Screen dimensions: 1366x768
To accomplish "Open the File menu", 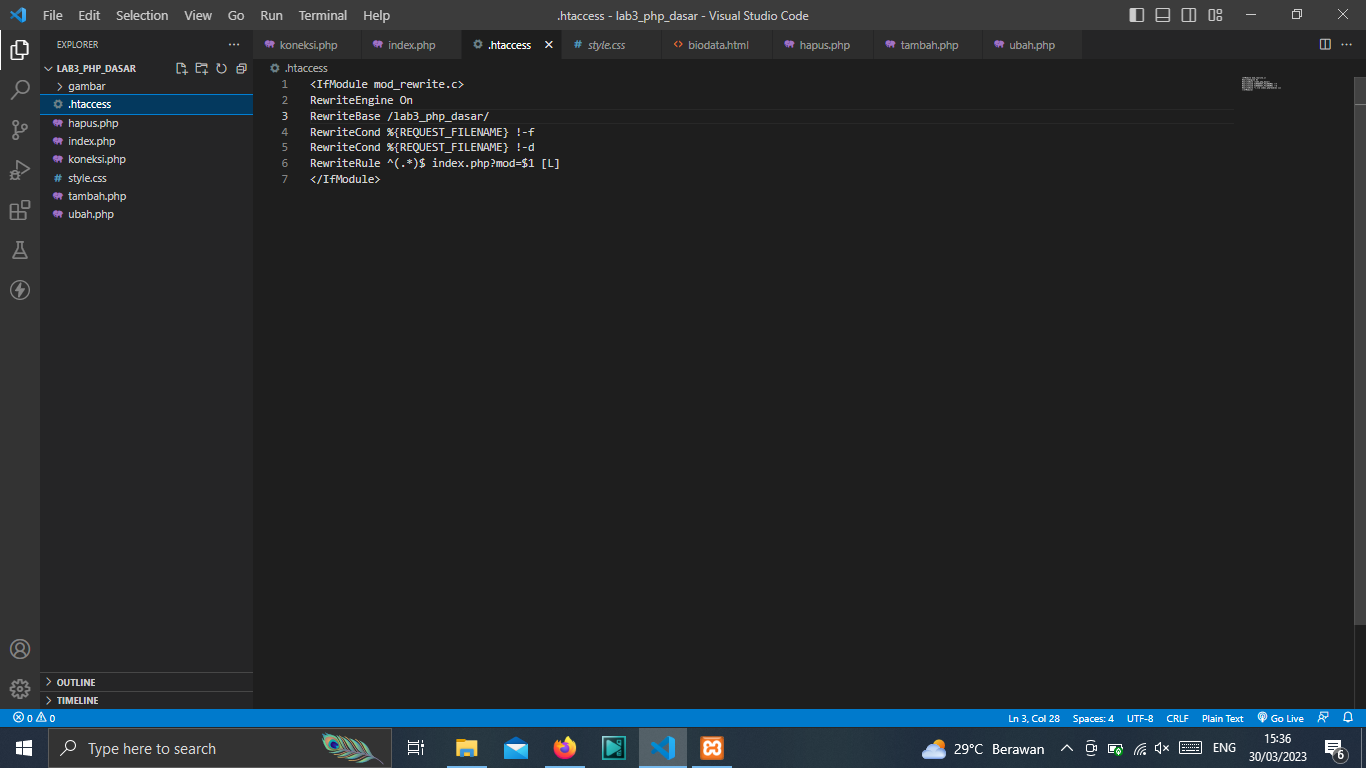I will (52, 15).
